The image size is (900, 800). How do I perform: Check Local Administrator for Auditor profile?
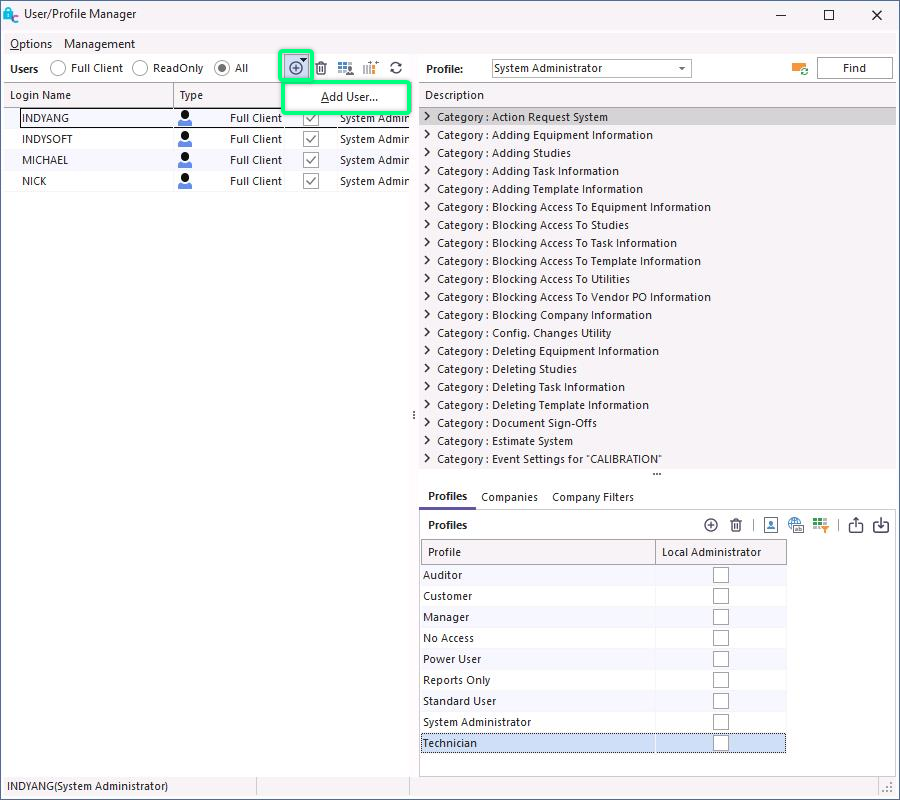pos(720,575)
